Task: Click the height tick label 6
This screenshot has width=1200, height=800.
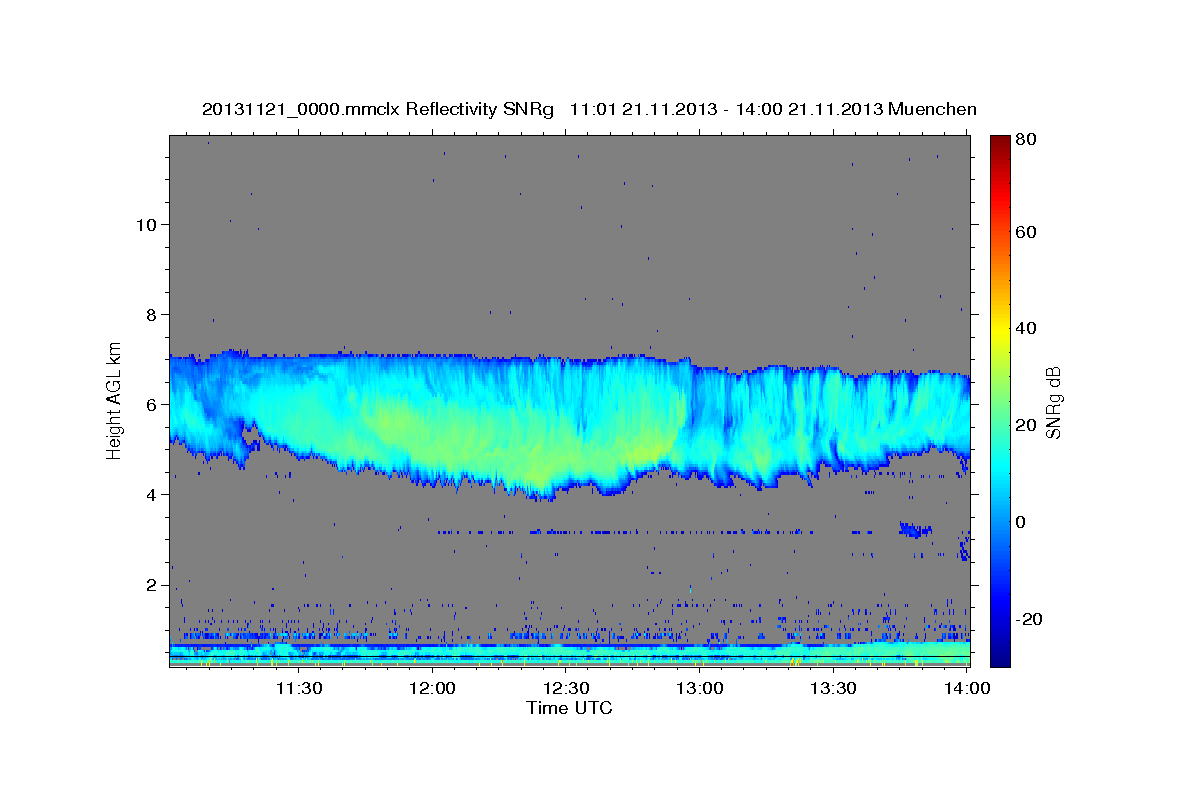Action: pos(152,404)
